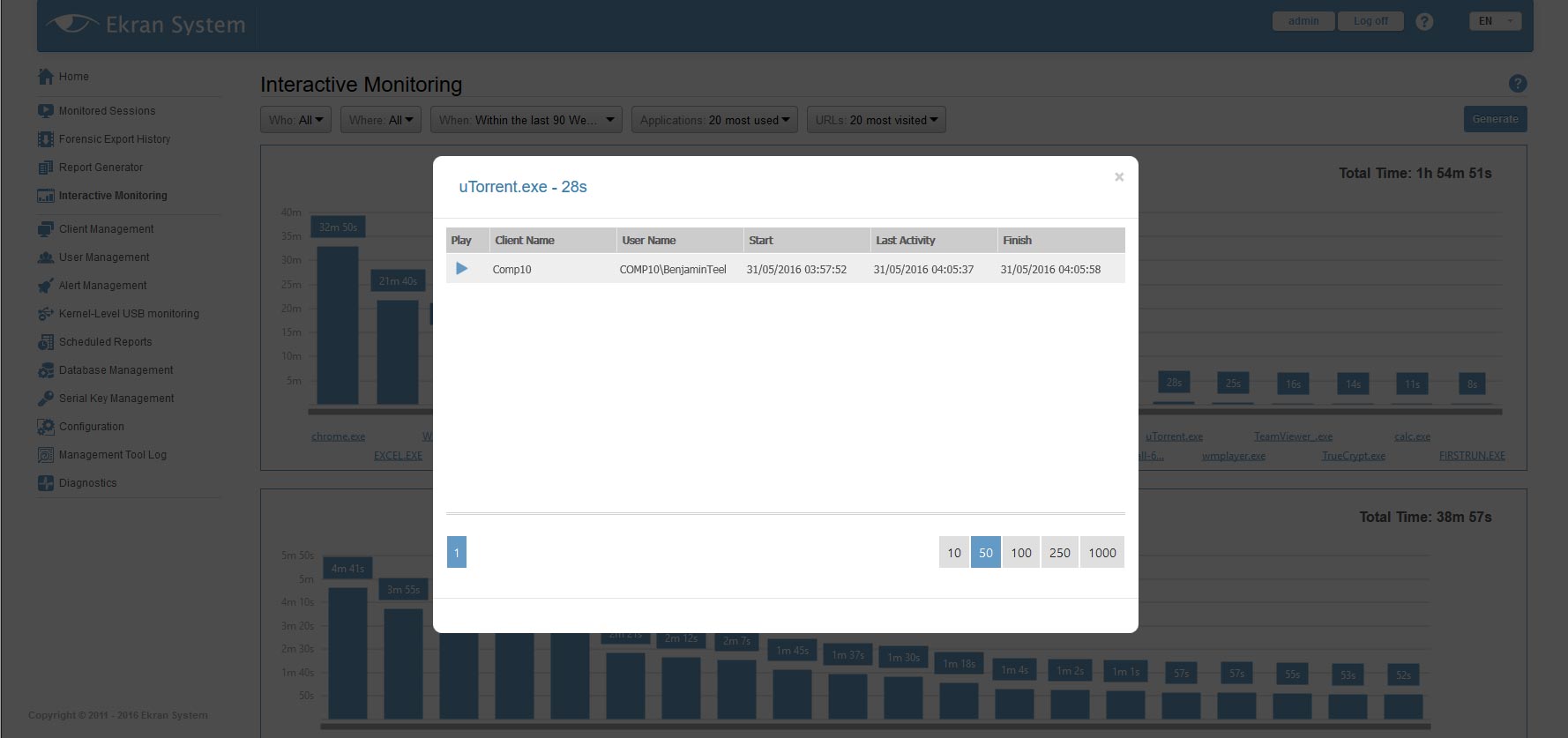The image size is (1568, 738).
Task: Sort by Client Name column
Action: (x=553, y=240)
